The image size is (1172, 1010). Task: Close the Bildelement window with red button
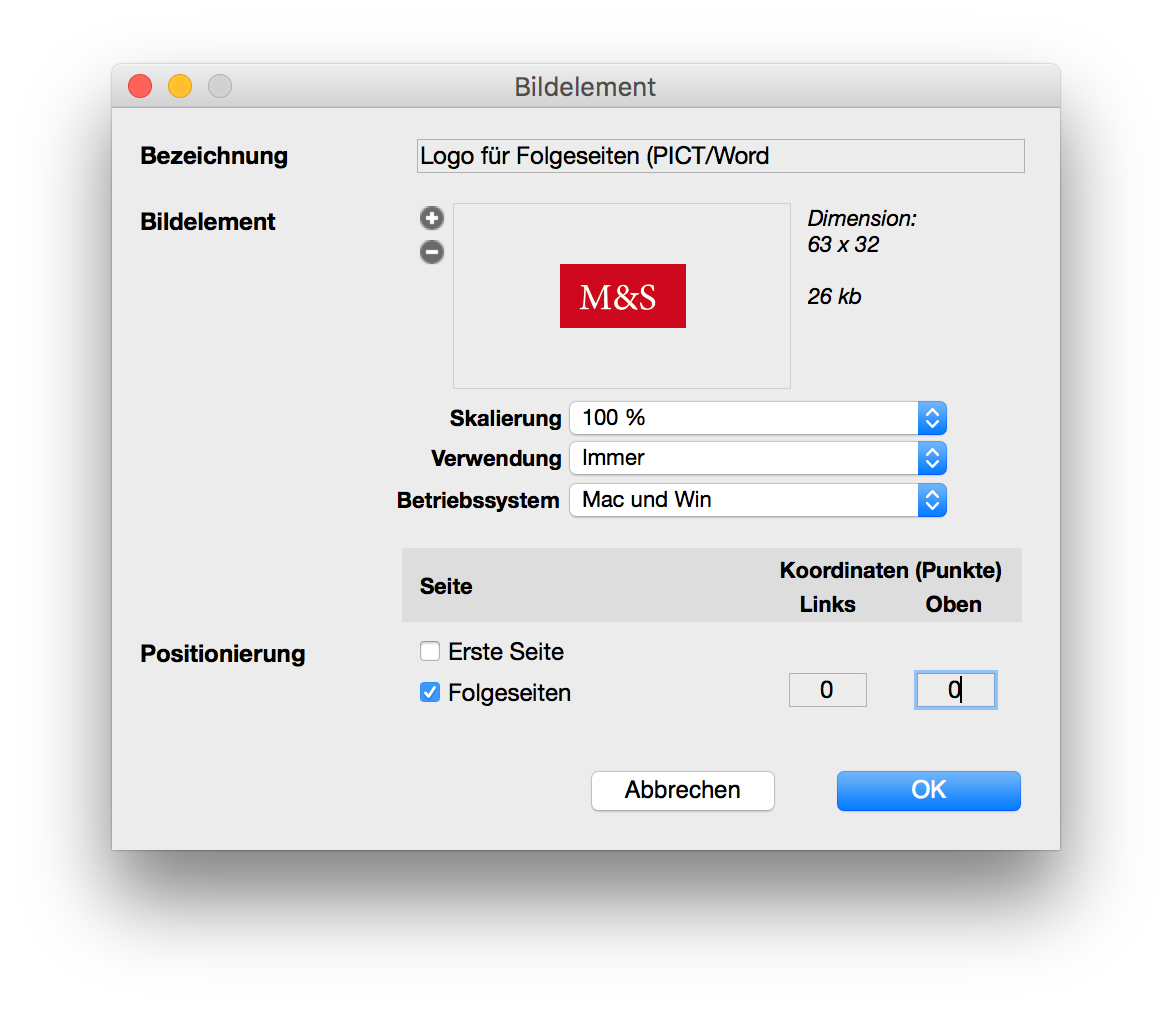pyautogui.click(x=140, y=86)
